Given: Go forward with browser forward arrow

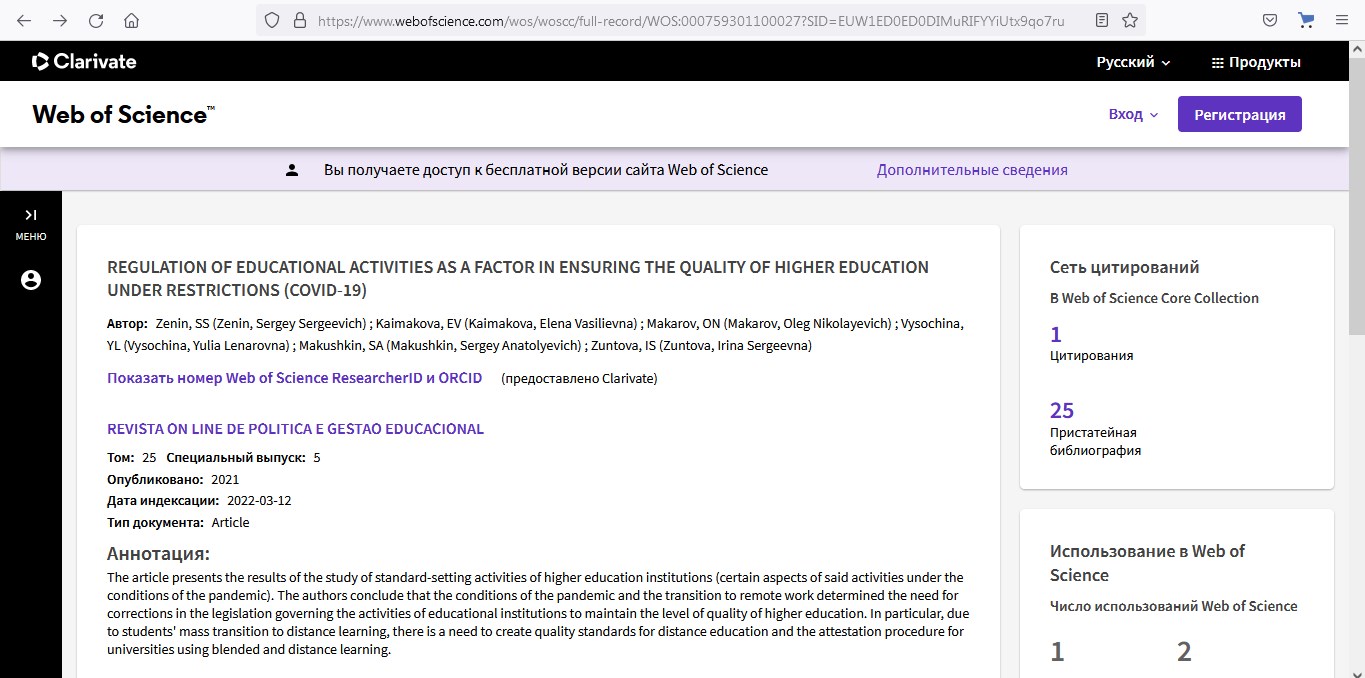Looking at the screenshot, I should point(60,20).
